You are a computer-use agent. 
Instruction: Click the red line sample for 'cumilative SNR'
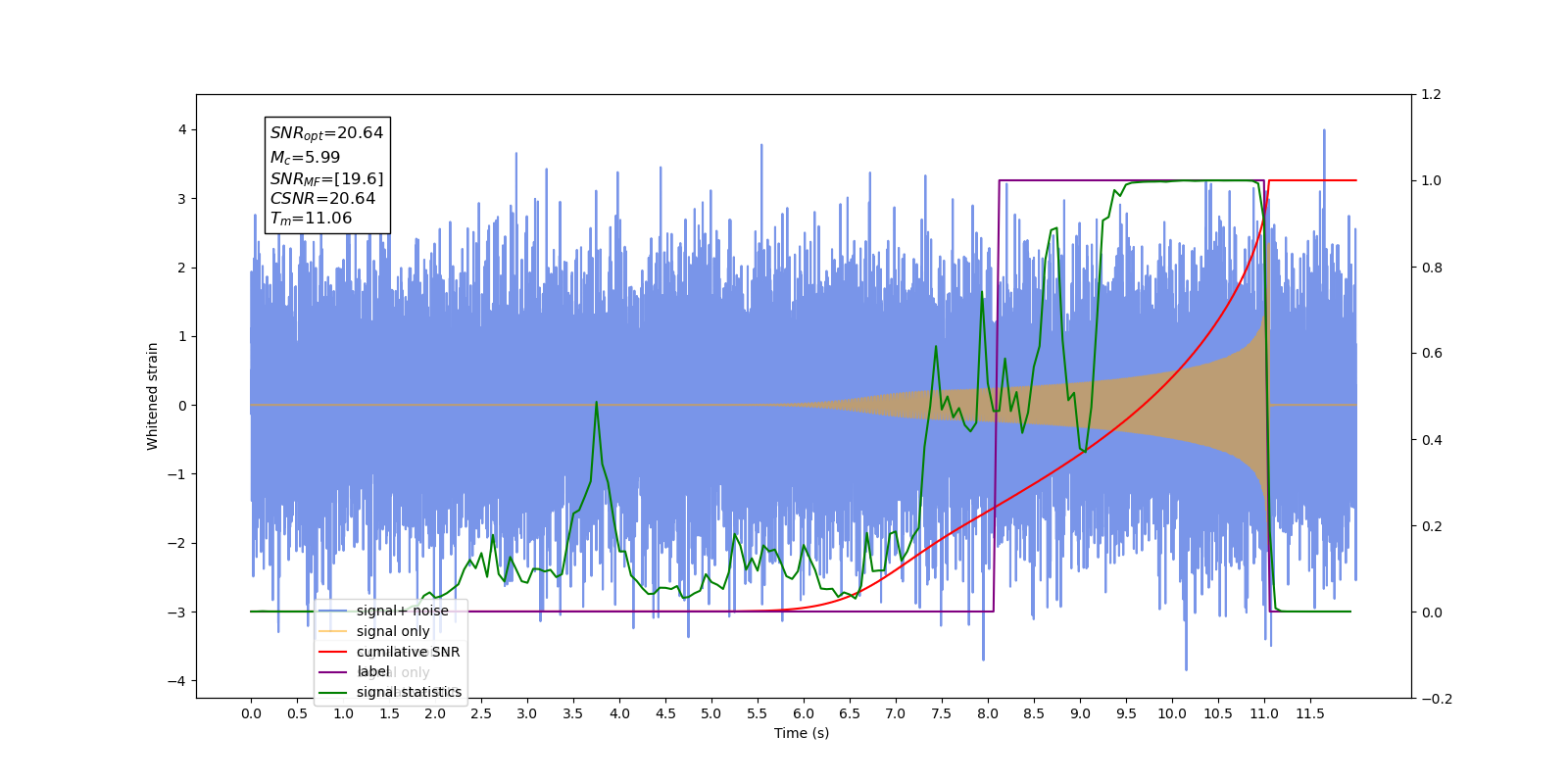click(x=333, y=652)
